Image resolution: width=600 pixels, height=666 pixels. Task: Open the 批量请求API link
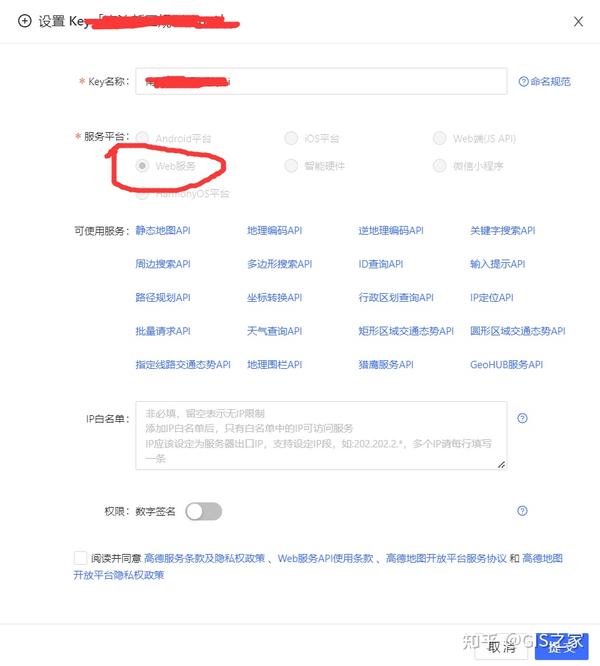click(163, 331)
